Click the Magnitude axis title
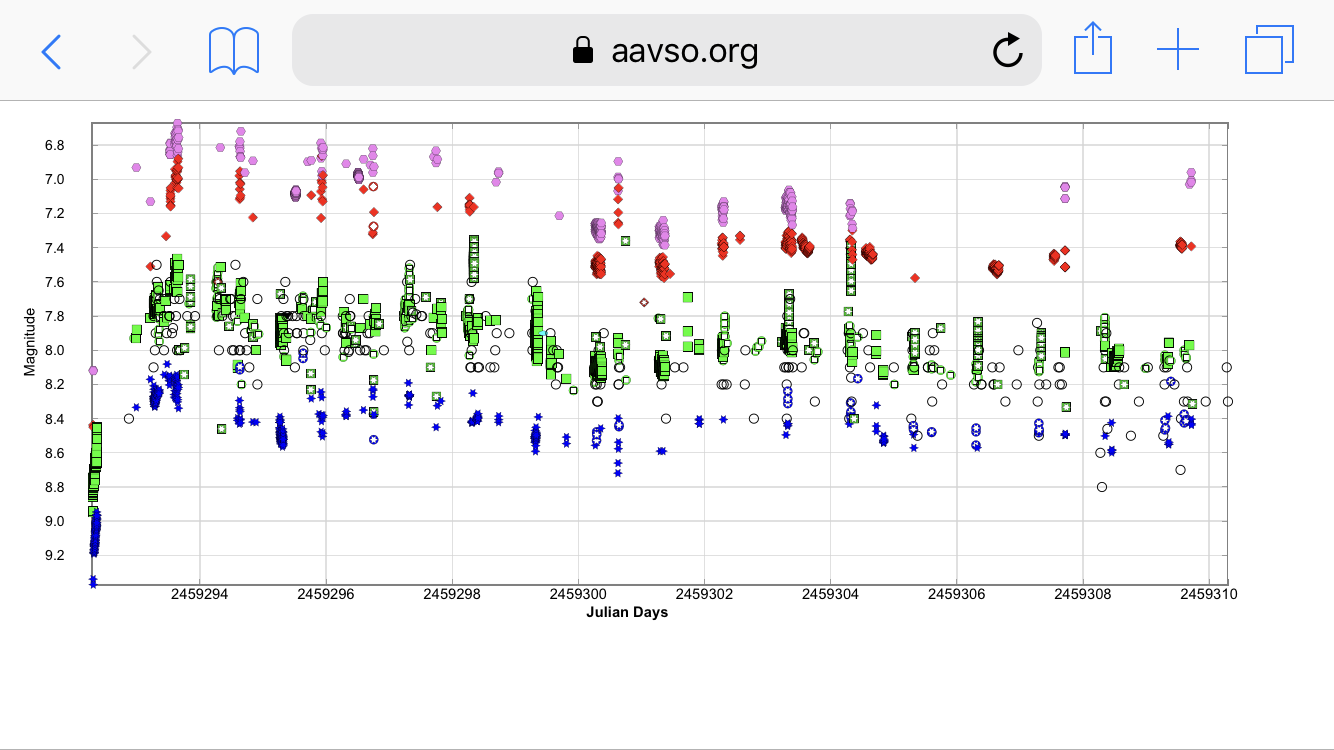This screenshot has height=750, width=1334. pos(30,342)
